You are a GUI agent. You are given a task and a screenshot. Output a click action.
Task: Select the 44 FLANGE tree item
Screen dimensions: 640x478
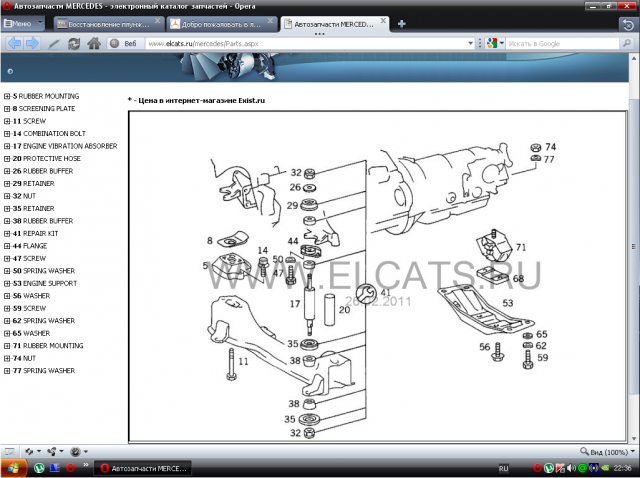point(30,246)
